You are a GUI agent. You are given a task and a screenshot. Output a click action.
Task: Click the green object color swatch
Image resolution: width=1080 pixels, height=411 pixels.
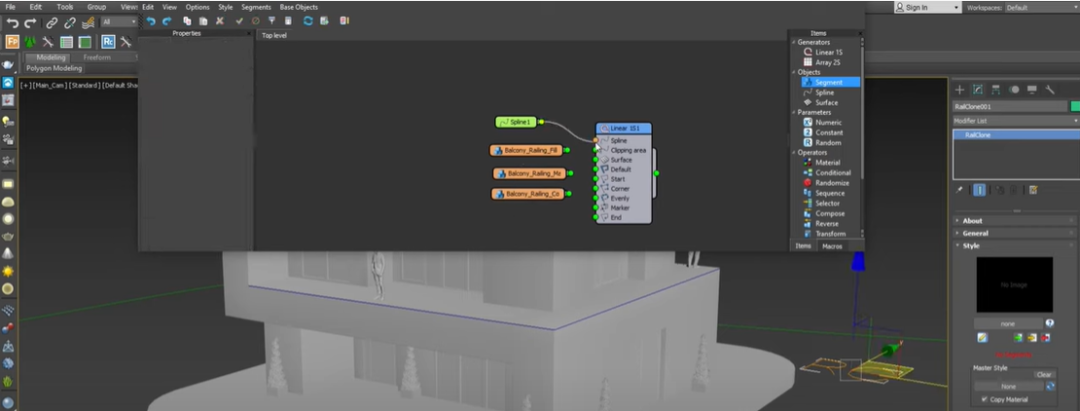click(1075, 106)
